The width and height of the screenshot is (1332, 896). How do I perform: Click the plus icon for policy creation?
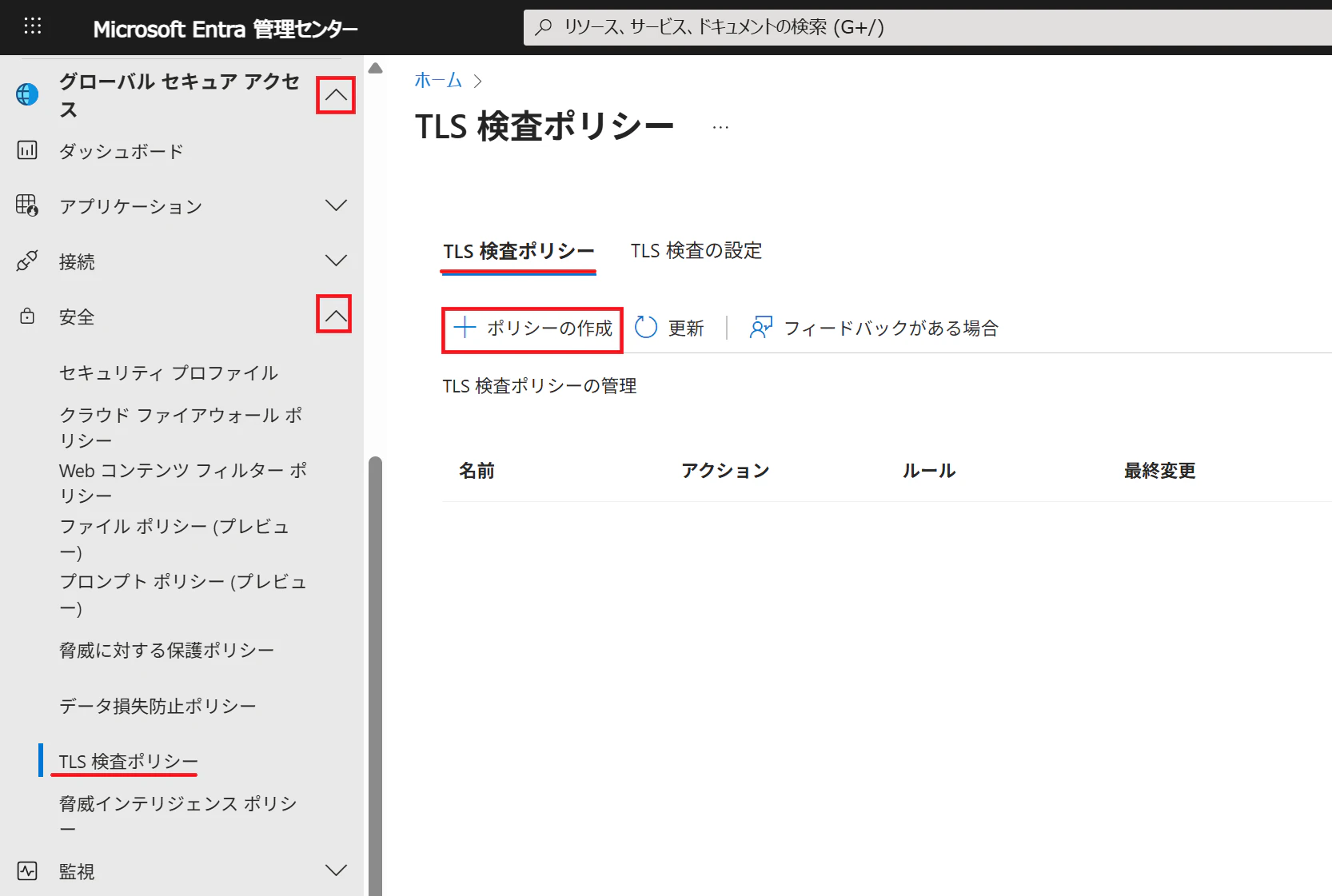(465, 327)
